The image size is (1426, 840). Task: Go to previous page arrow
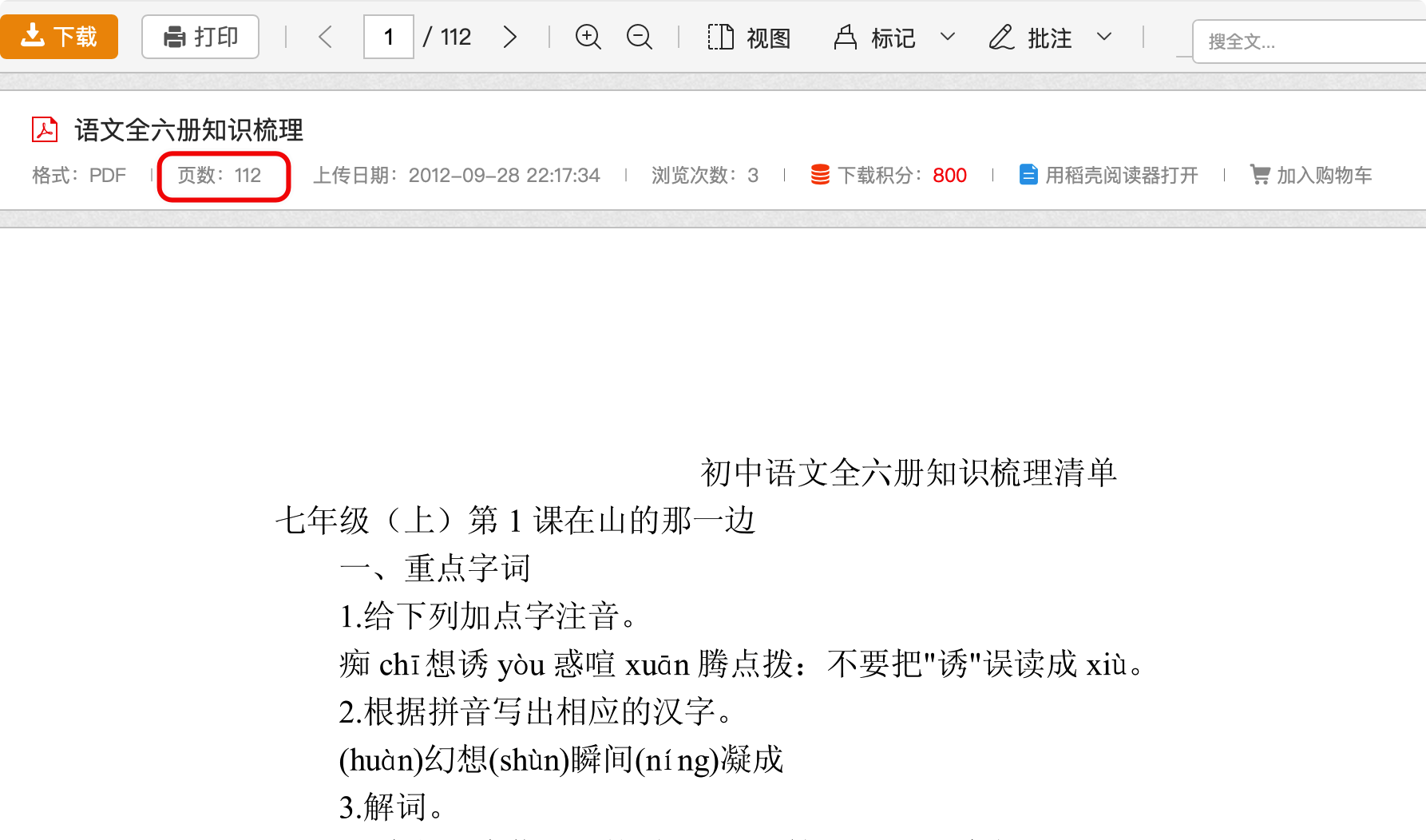pyautogui.click(x=325, y=37)
